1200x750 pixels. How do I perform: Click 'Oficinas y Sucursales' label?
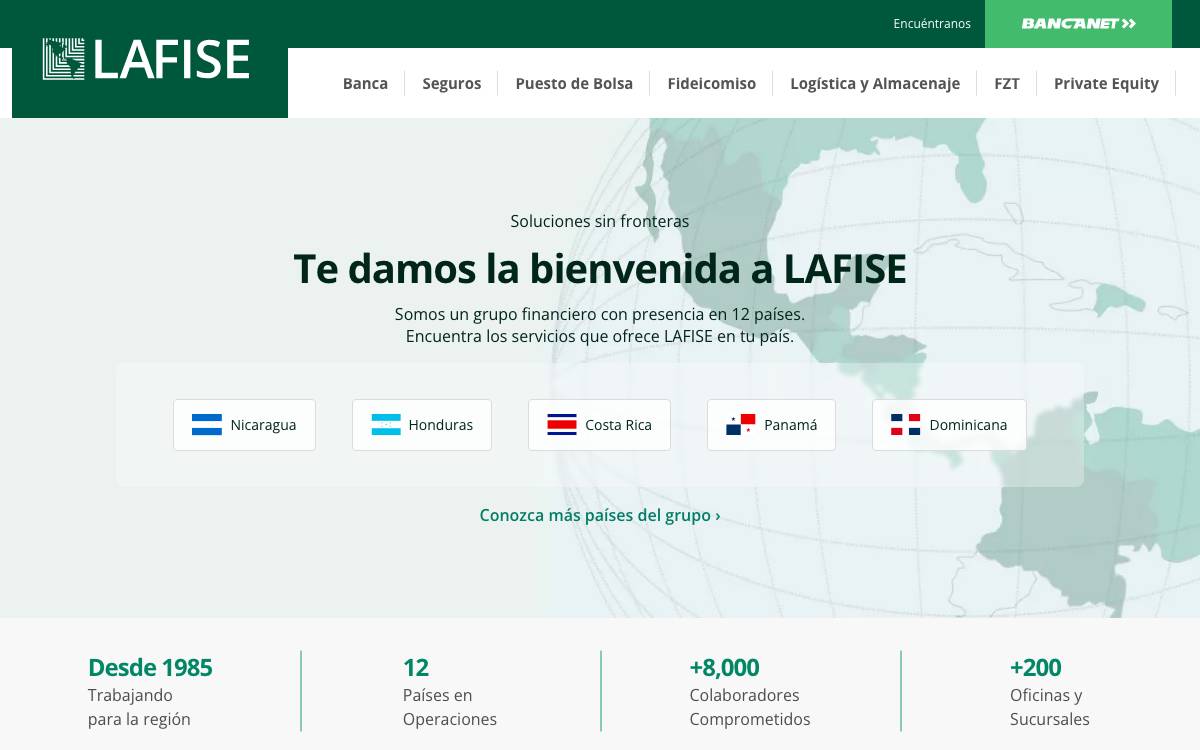coord(1050,707)
